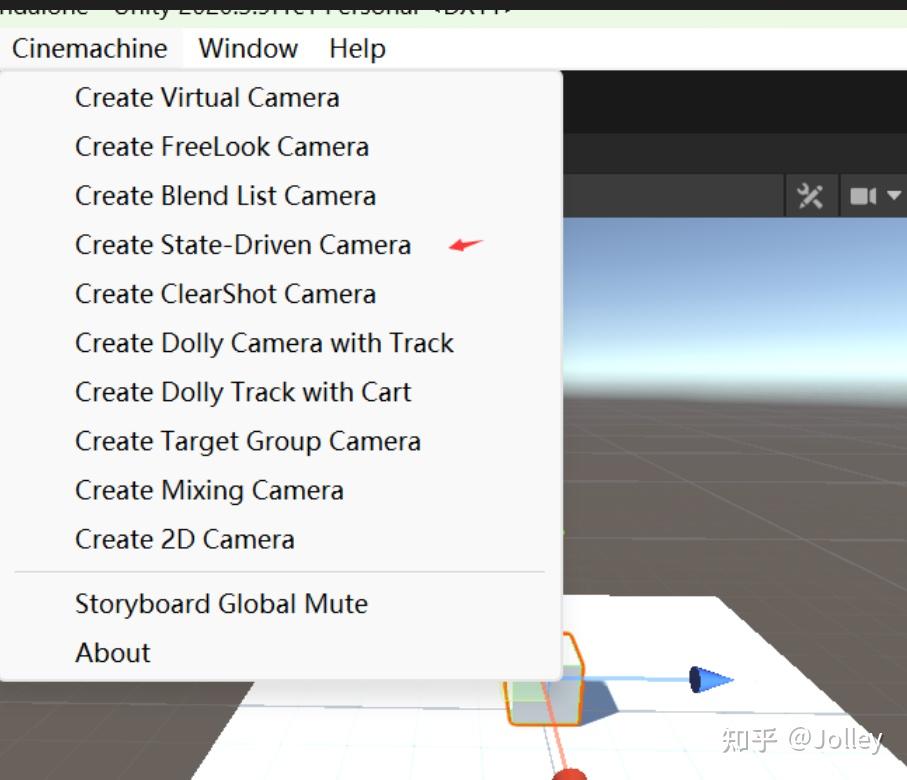The height and width of the screenshot is (780, 907).
Task: Create a ClearShot Camera
Action: (x=225, y=293)
